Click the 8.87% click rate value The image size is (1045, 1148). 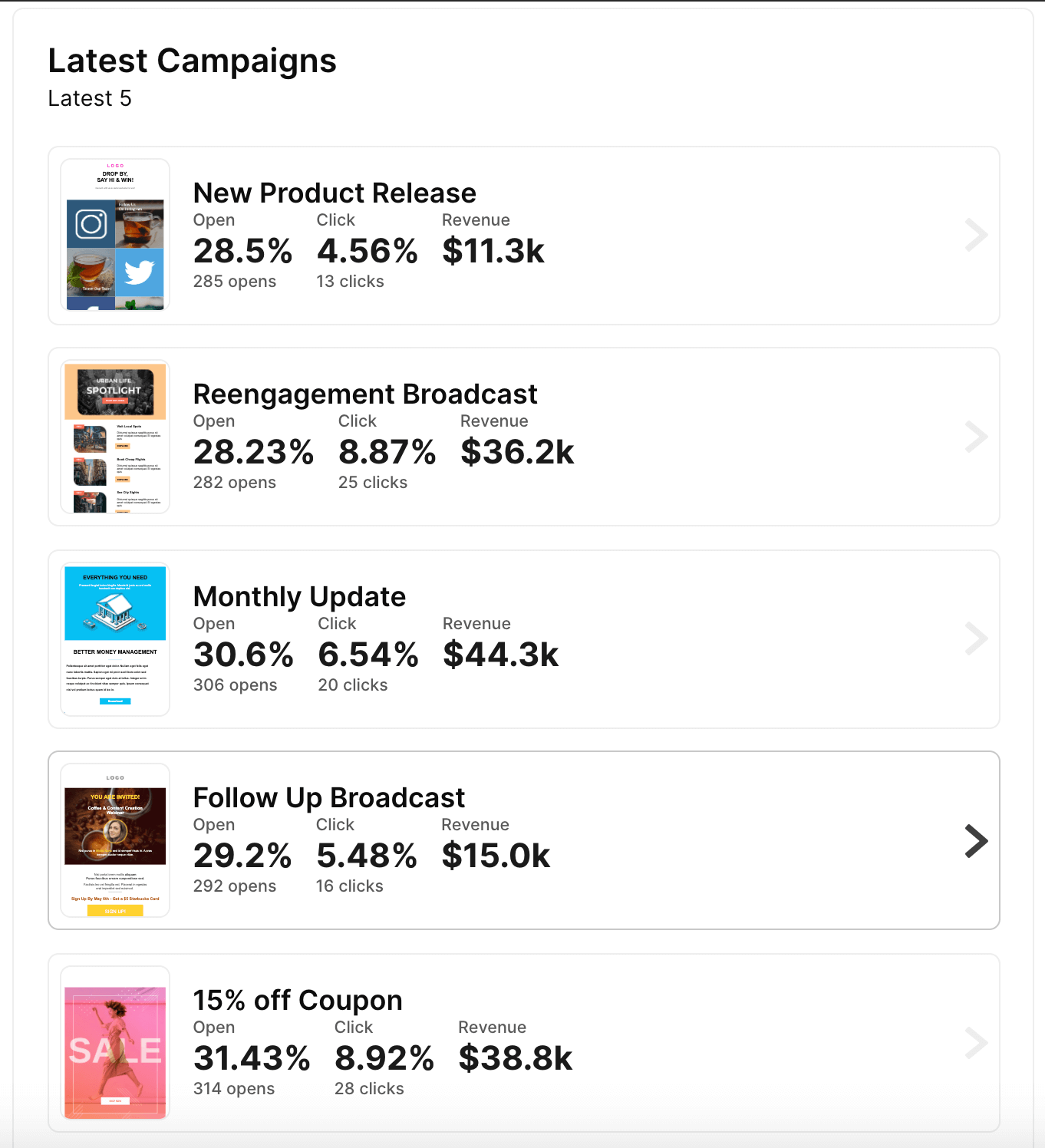pos(387,452)
